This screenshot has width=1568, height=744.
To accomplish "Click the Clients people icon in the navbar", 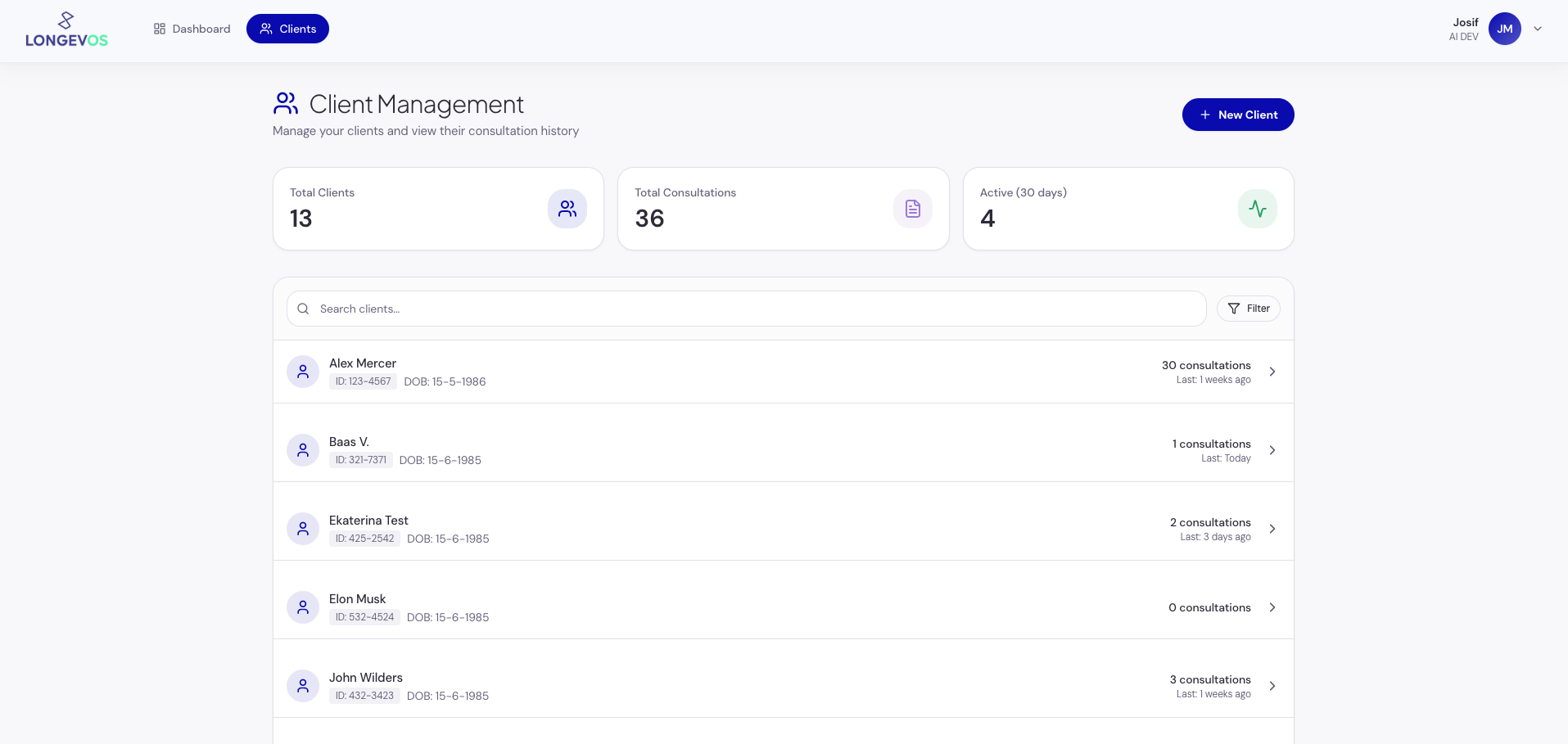I will pyautogui.click(x=264, y=29).
